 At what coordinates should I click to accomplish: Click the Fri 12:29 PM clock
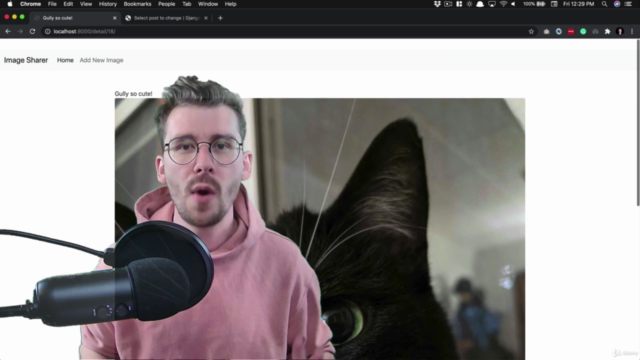pos(578,4)
